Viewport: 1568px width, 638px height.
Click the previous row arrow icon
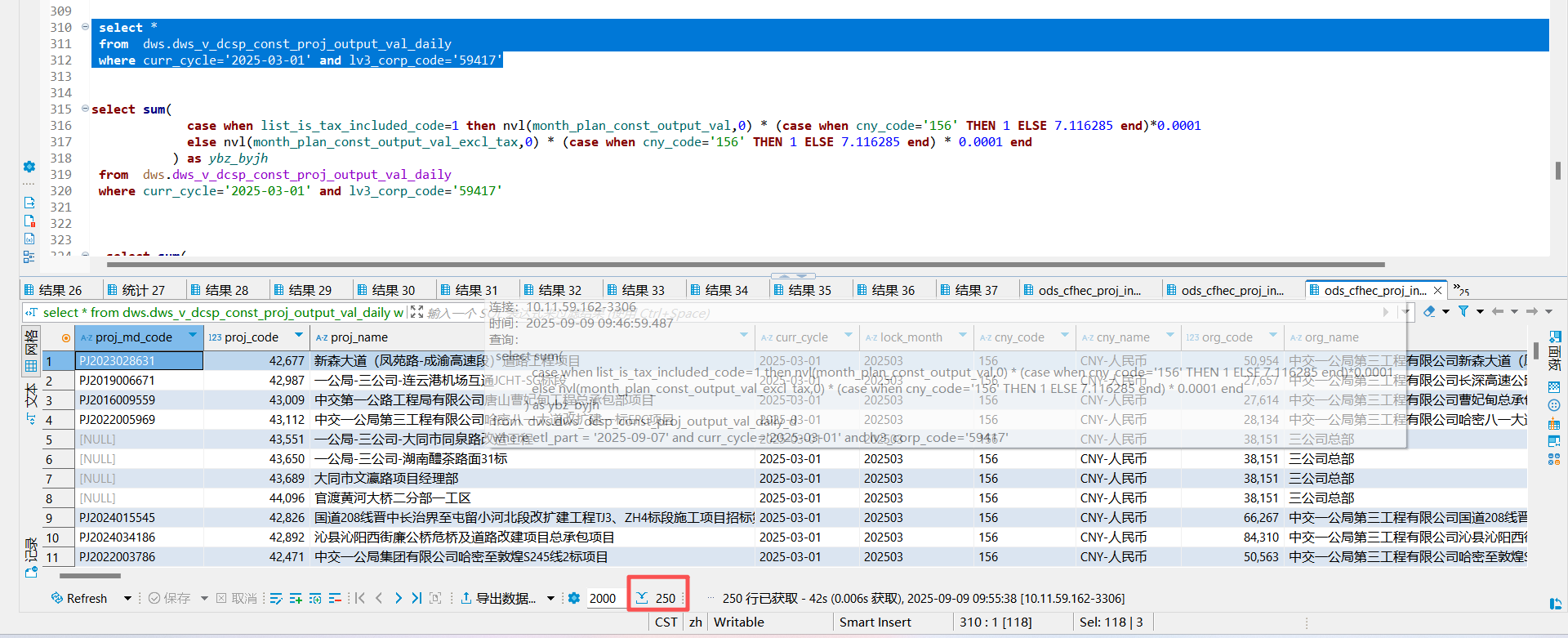pos(379,598)
